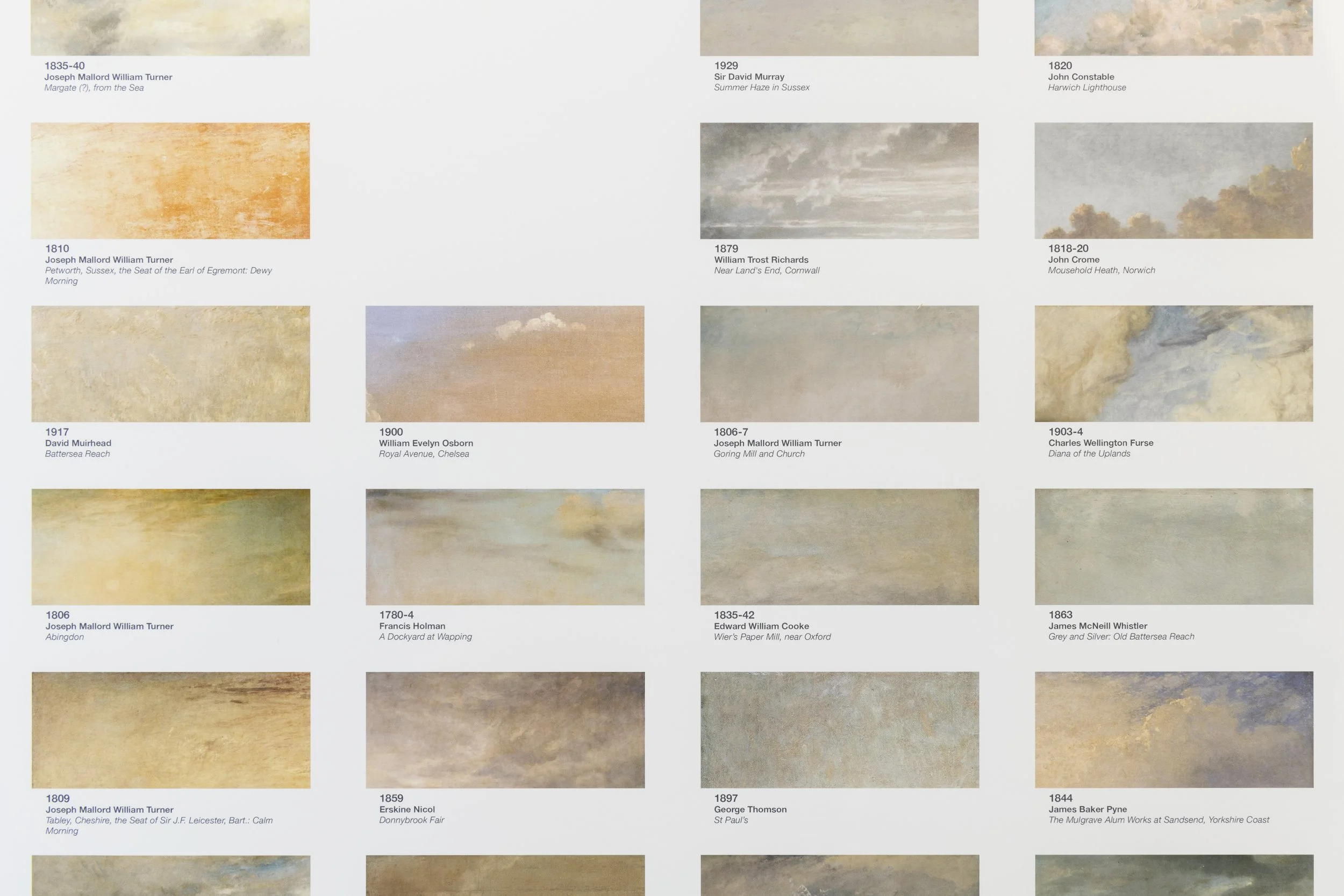Click the Harwich Lighthouse title text
This screenshot has width=1344, height=896.
1087,88
